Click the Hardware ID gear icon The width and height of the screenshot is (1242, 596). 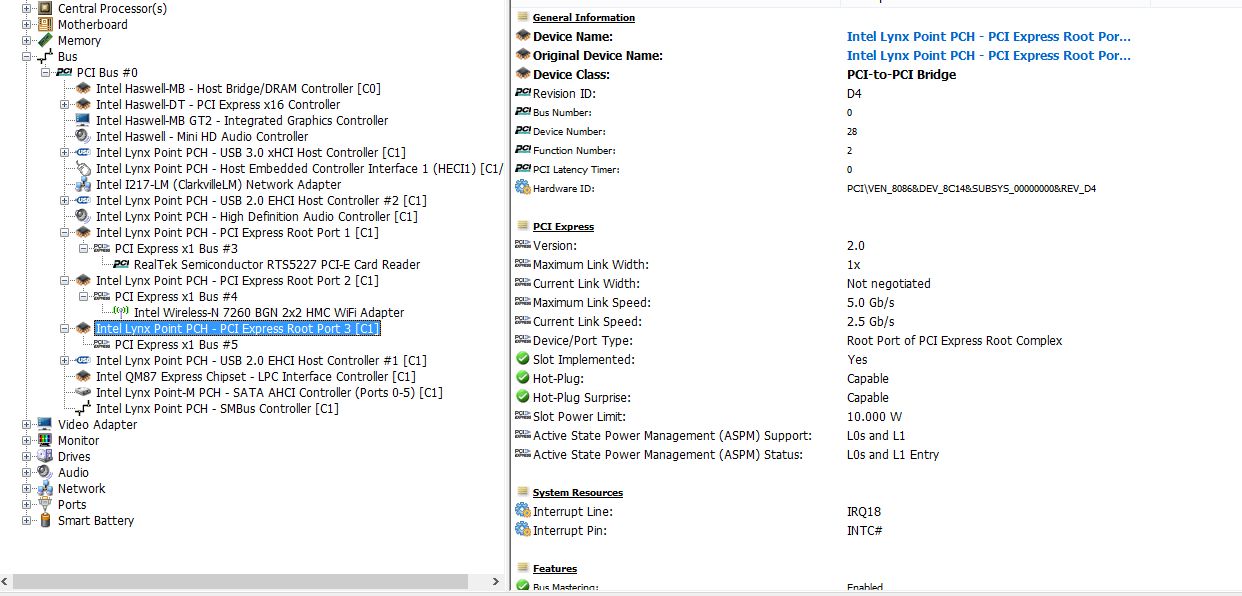click(522, 188)
